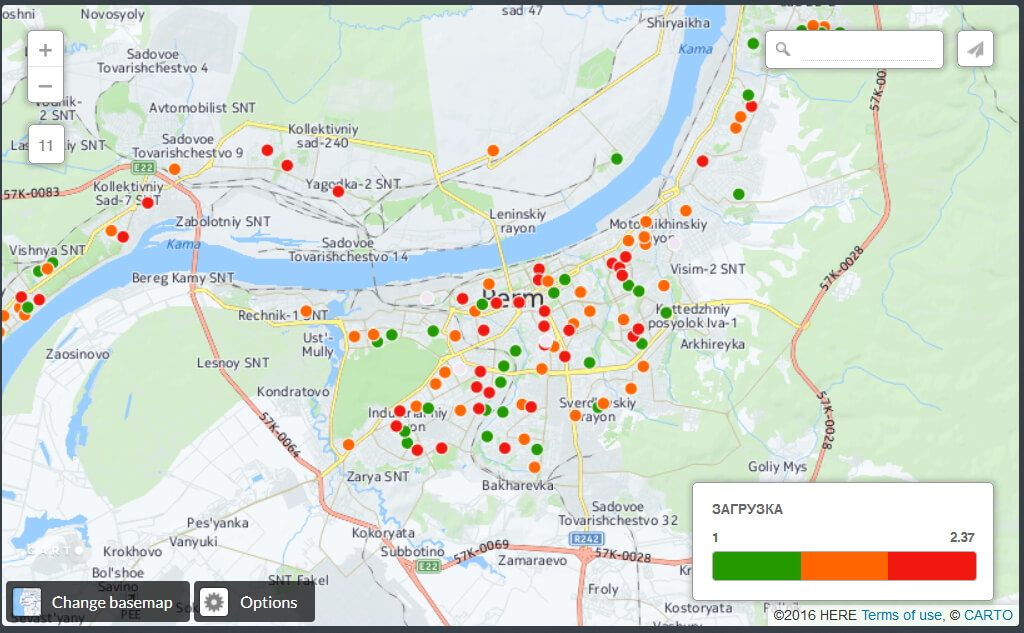Zoom in with the plus button
Screen dimensions: 1024x633
pyautogui.click(x=46, y=48)
